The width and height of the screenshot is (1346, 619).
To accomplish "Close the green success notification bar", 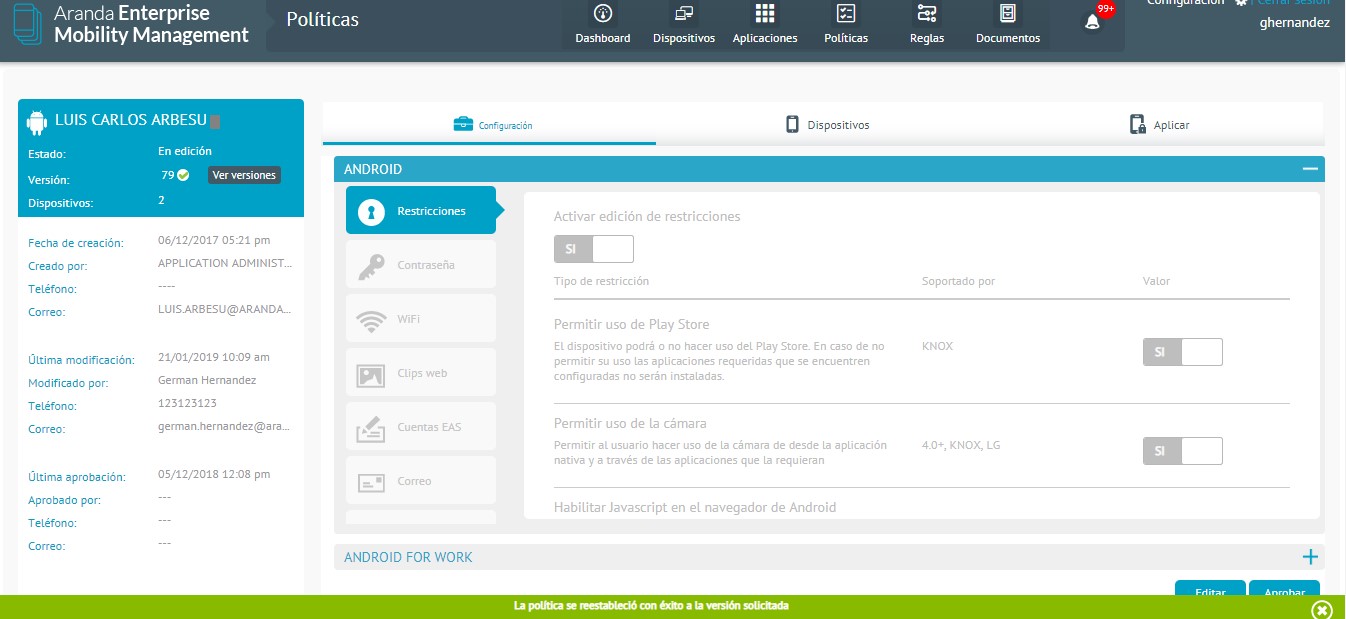I will pyautogui.click(x=1321, y=609).
